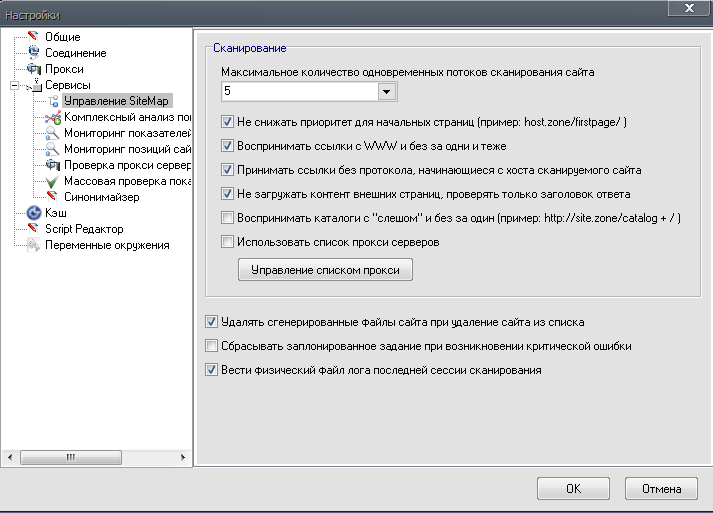Screen dimensions: 713x513
Task: Collapse the Сервисы tree node
Action: (x=14, y=85)
